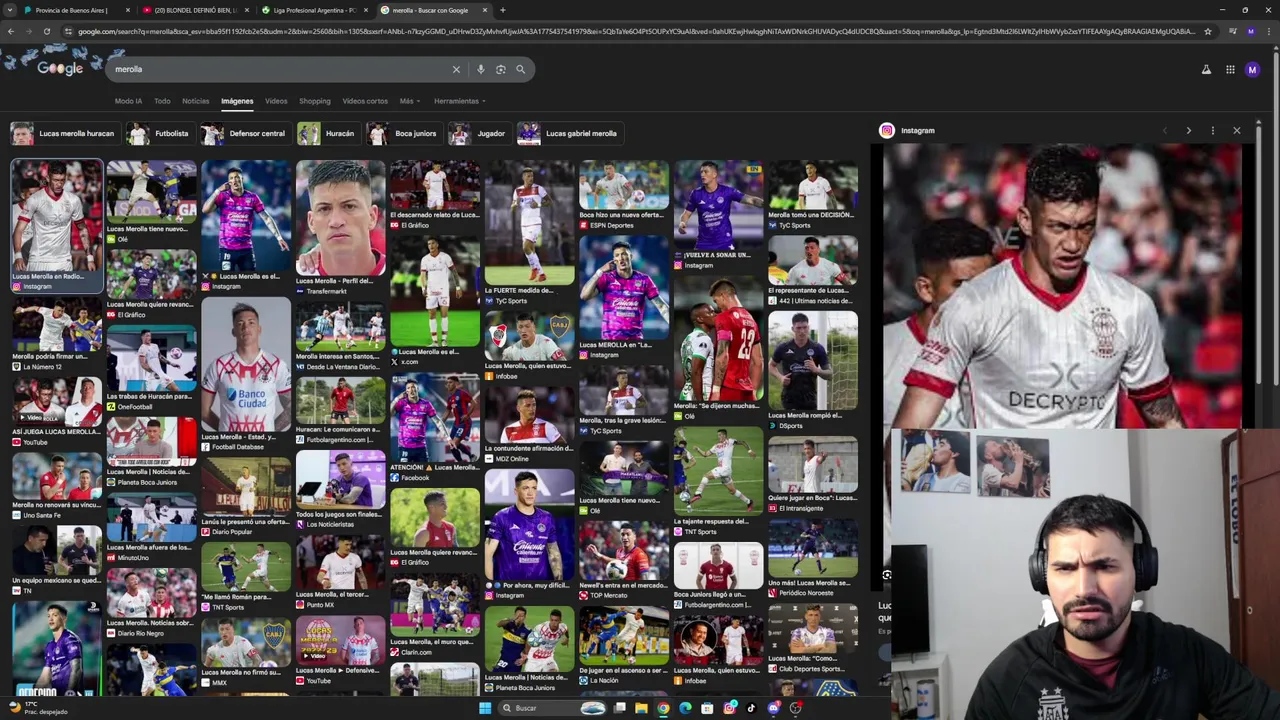Reload the page

(47, 31)
